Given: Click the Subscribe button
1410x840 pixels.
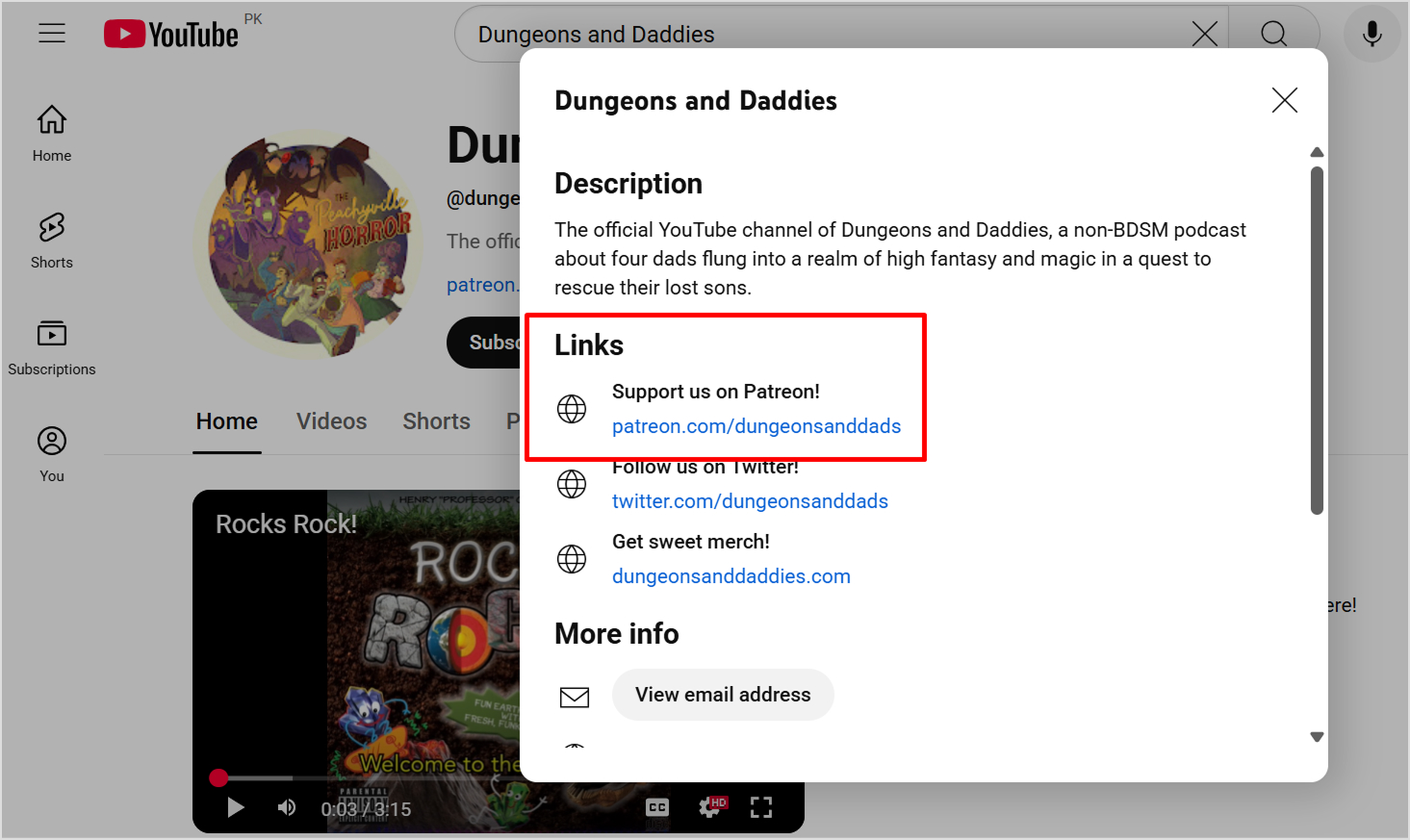Looking at the screenshot, I should pyautogui.click(x=484, y=343).
